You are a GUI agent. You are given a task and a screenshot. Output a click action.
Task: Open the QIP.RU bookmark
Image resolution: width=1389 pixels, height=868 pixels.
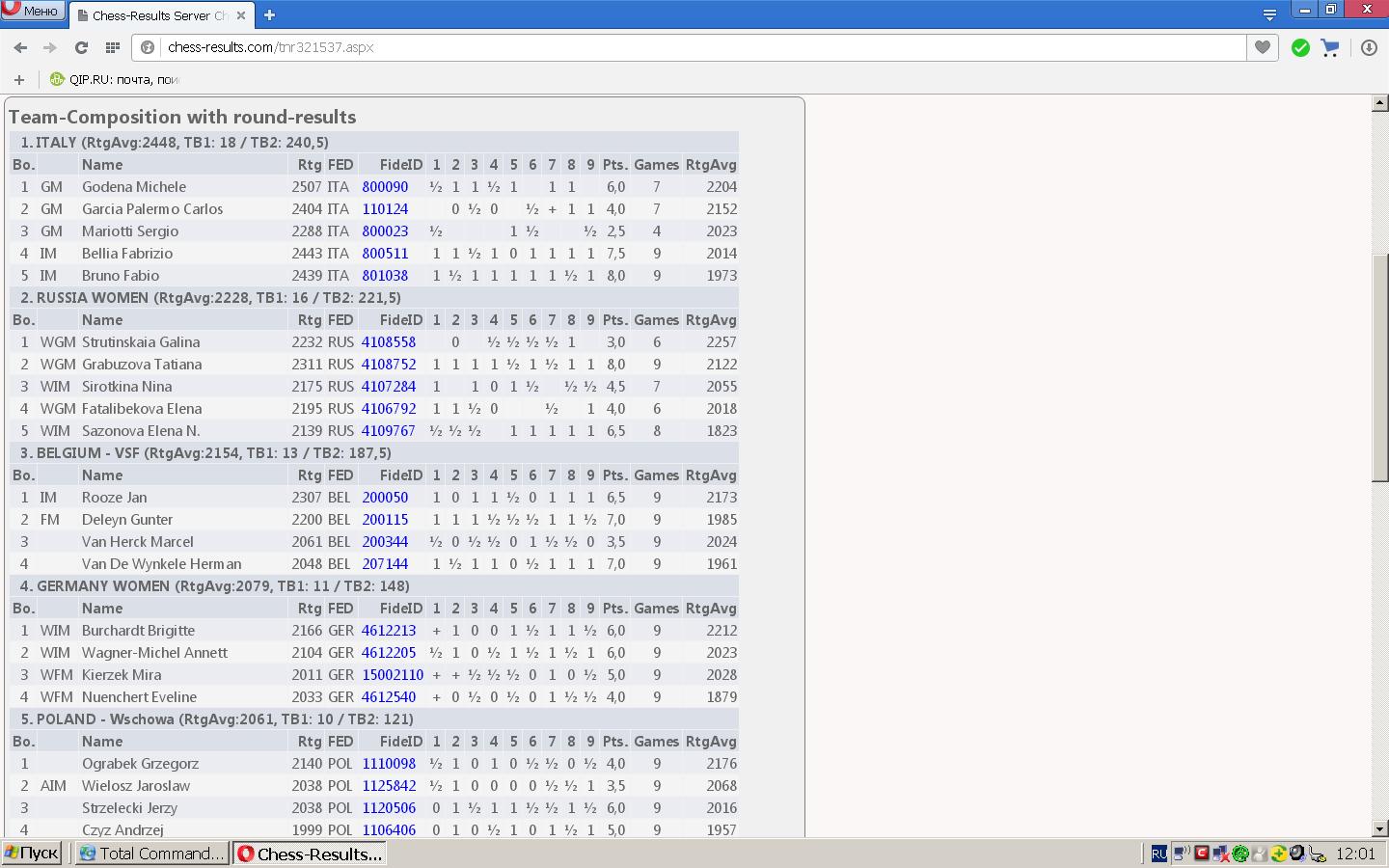(115, 79)
